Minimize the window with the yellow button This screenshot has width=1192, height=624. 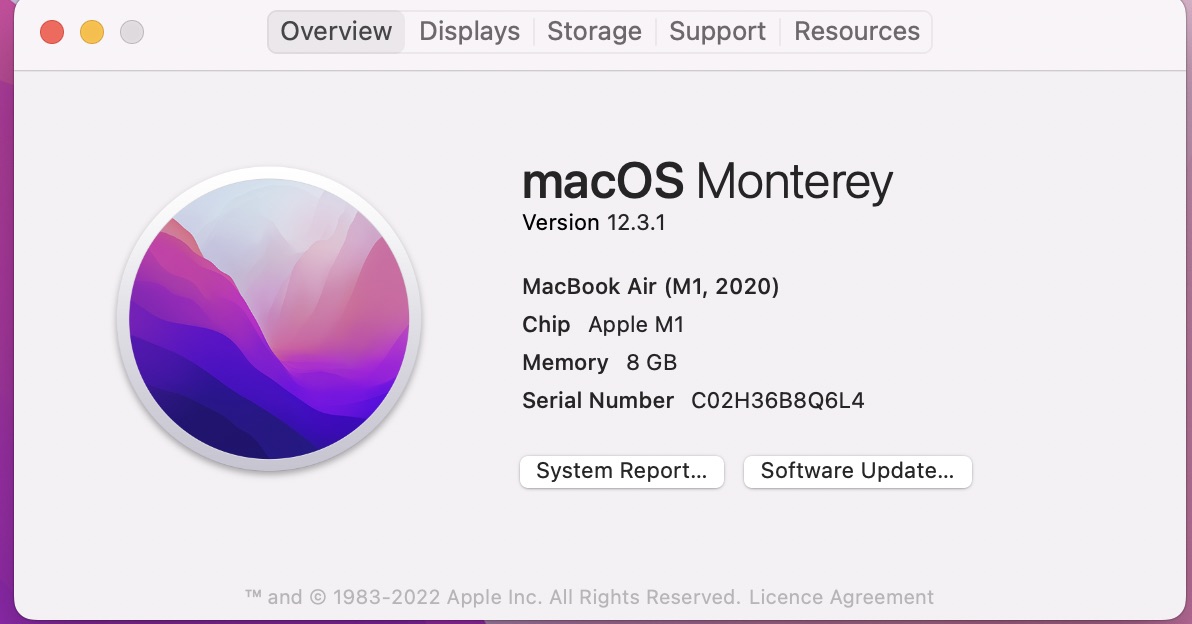[92, 31]
